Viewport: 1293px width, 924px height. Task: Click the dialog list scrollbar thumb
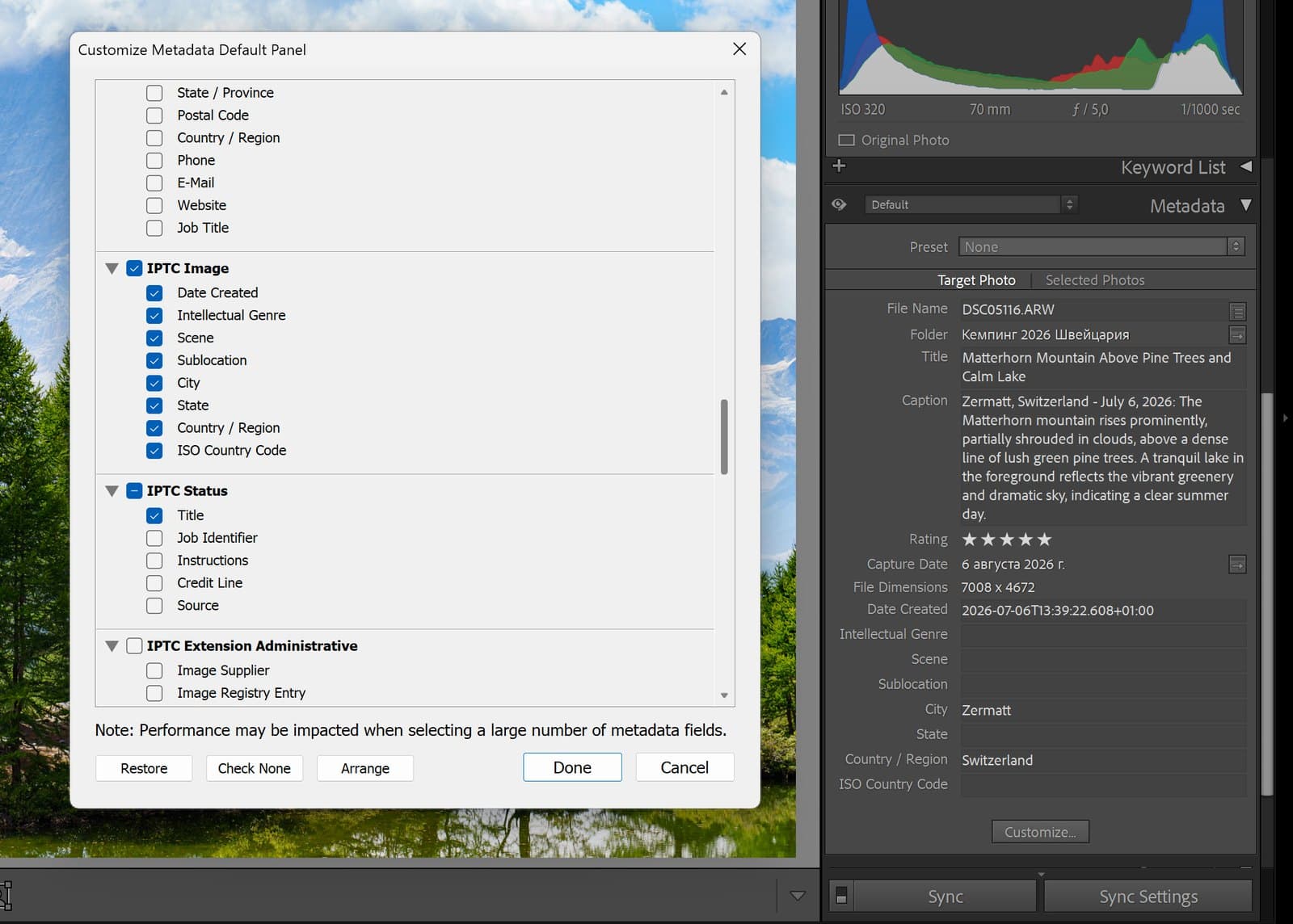(x=724, y=436)
